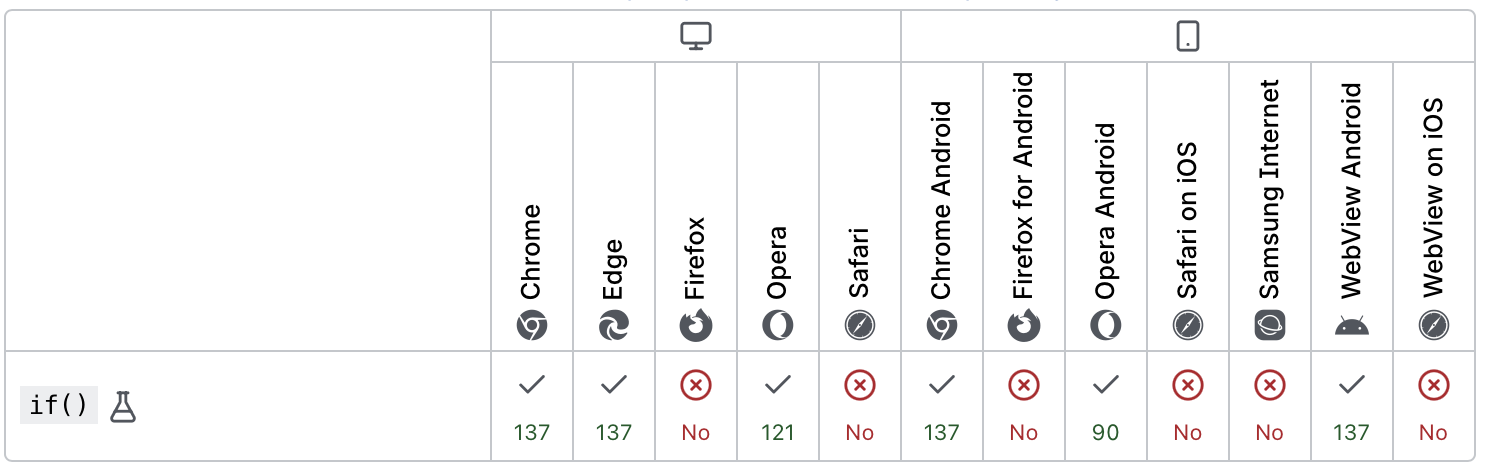Click the Firefox desktop browser logo

(696, 326)
